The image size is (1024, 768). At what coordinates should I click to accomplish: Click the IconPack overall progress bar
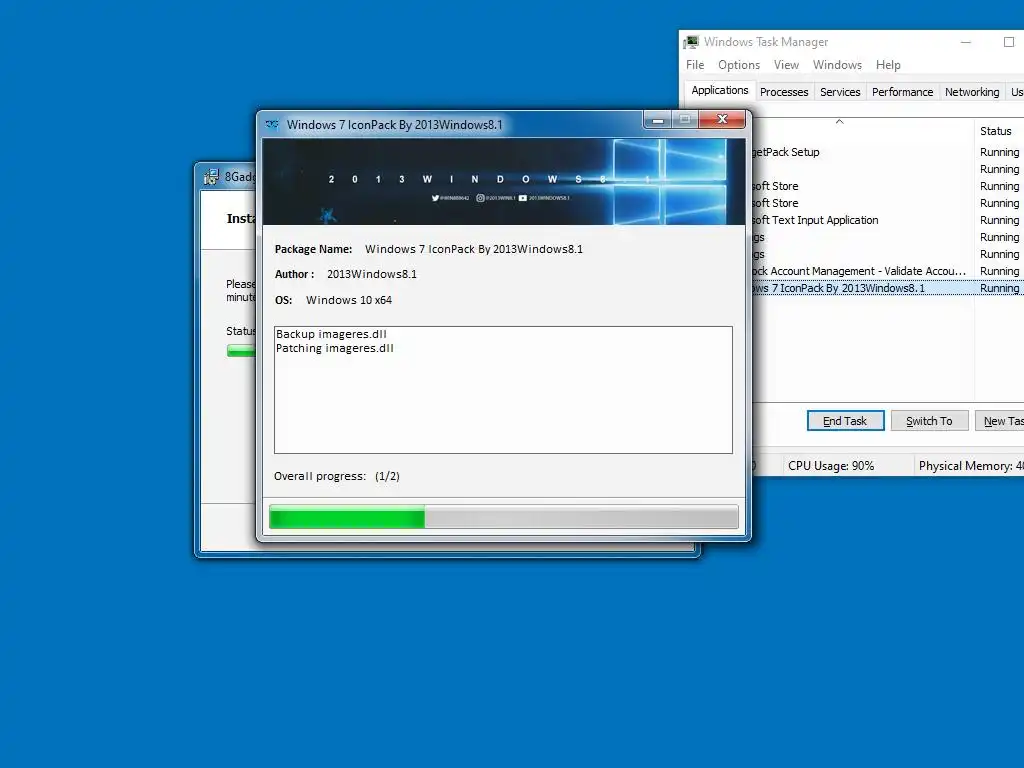point(504,517)
